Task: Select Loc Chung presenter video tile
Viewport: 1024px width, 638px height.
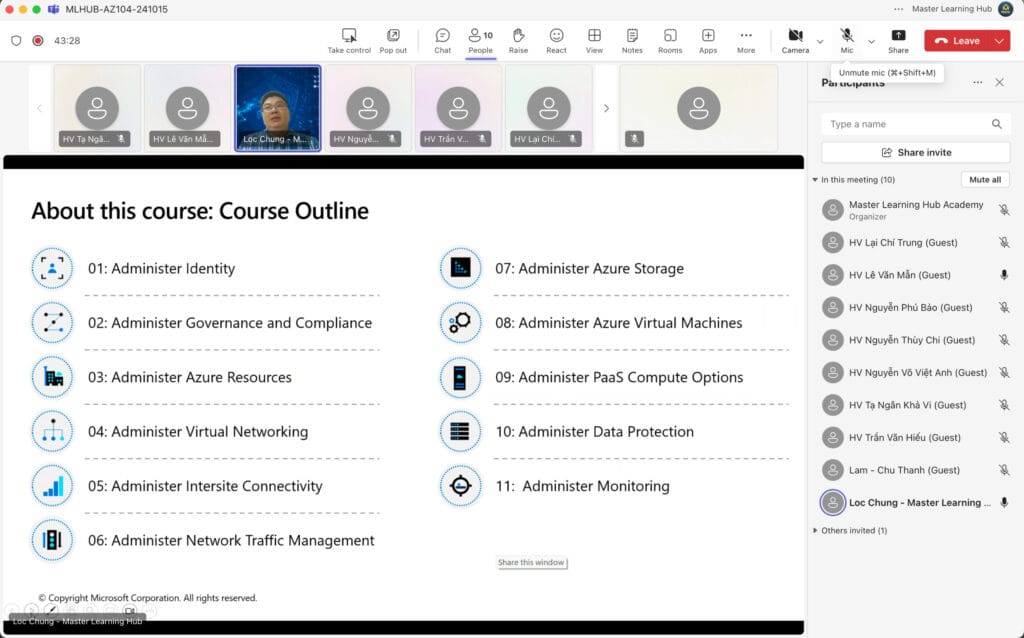Action: point(278,108)
